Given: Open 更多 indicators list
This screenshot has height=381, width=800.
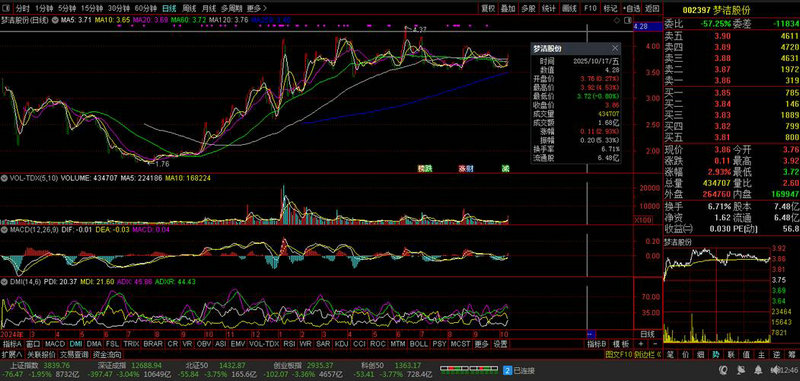Looking at the screenshot, I should click(482, 344).
